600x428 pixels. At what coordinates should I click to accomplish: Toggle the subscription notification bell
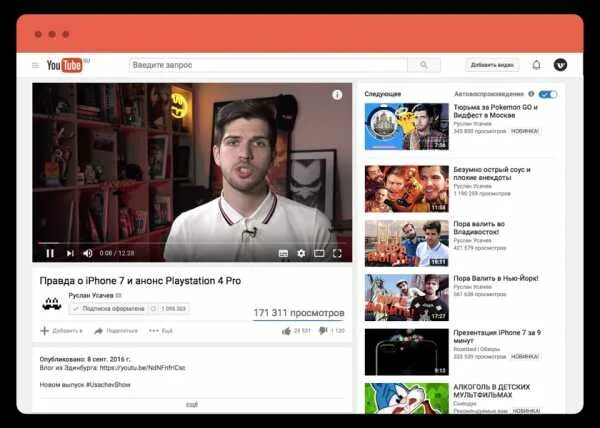(x=153, y=309)
